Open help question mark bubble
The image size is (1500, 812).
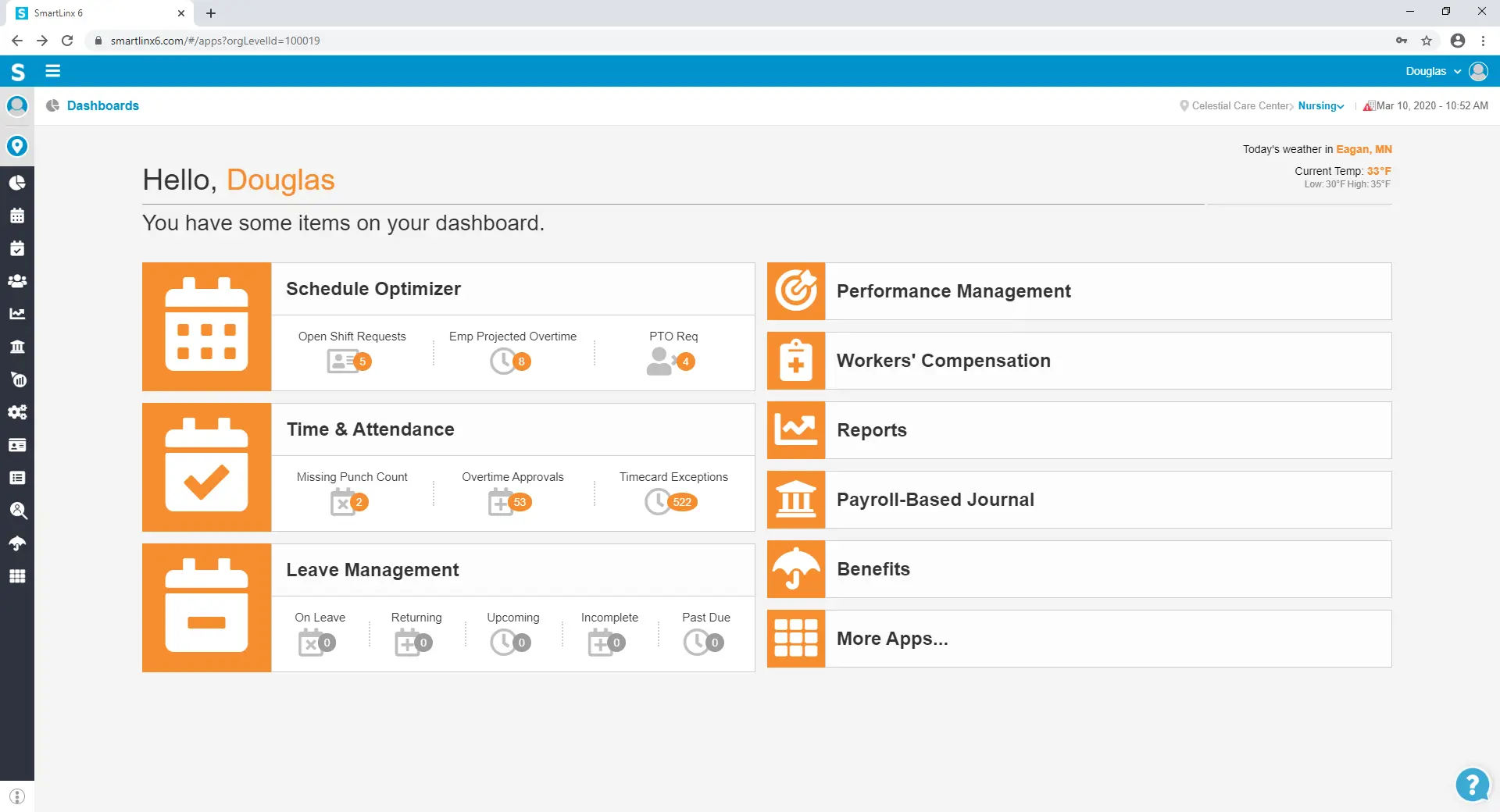point(1472,784)
